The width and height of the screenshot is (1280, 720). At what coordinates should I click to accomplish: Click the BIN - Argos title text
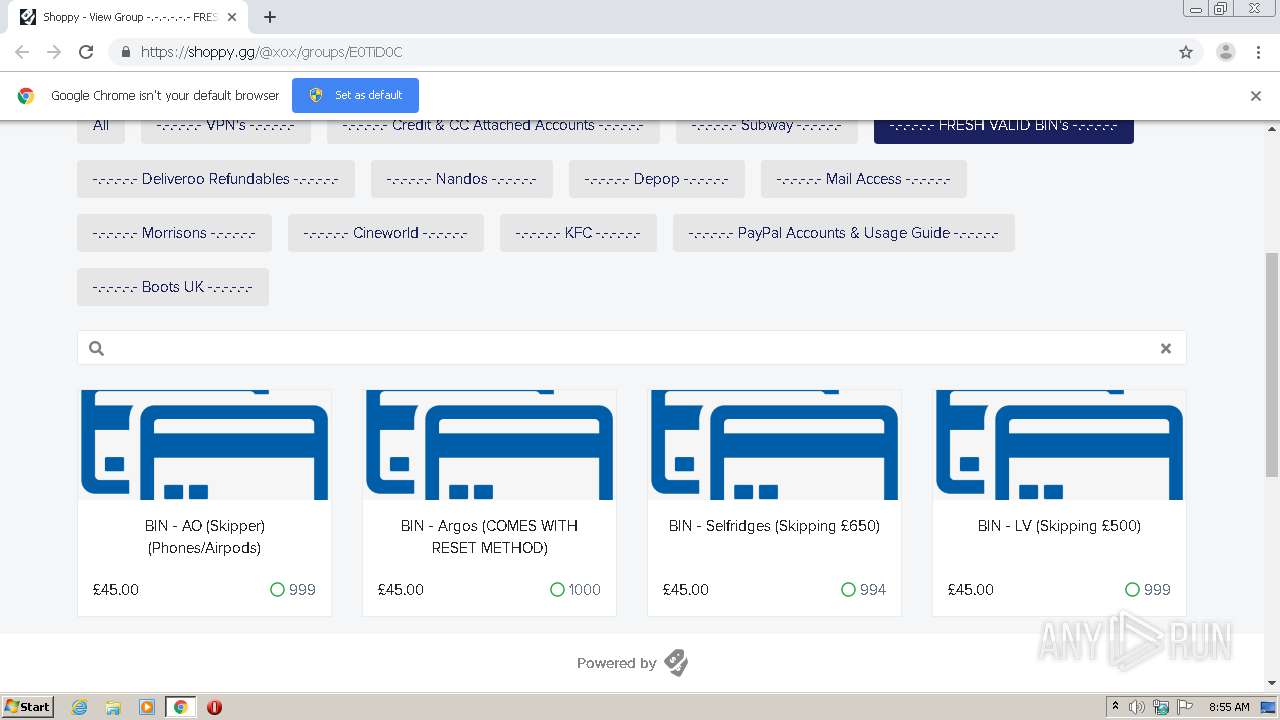pyautogui.click(x=490, y=537)
